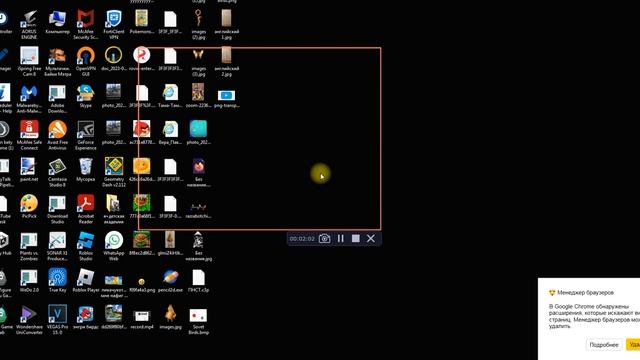This screenshot has height=360, width=640.
Task: Select the Pokemons image file
Action: (142, 22)
